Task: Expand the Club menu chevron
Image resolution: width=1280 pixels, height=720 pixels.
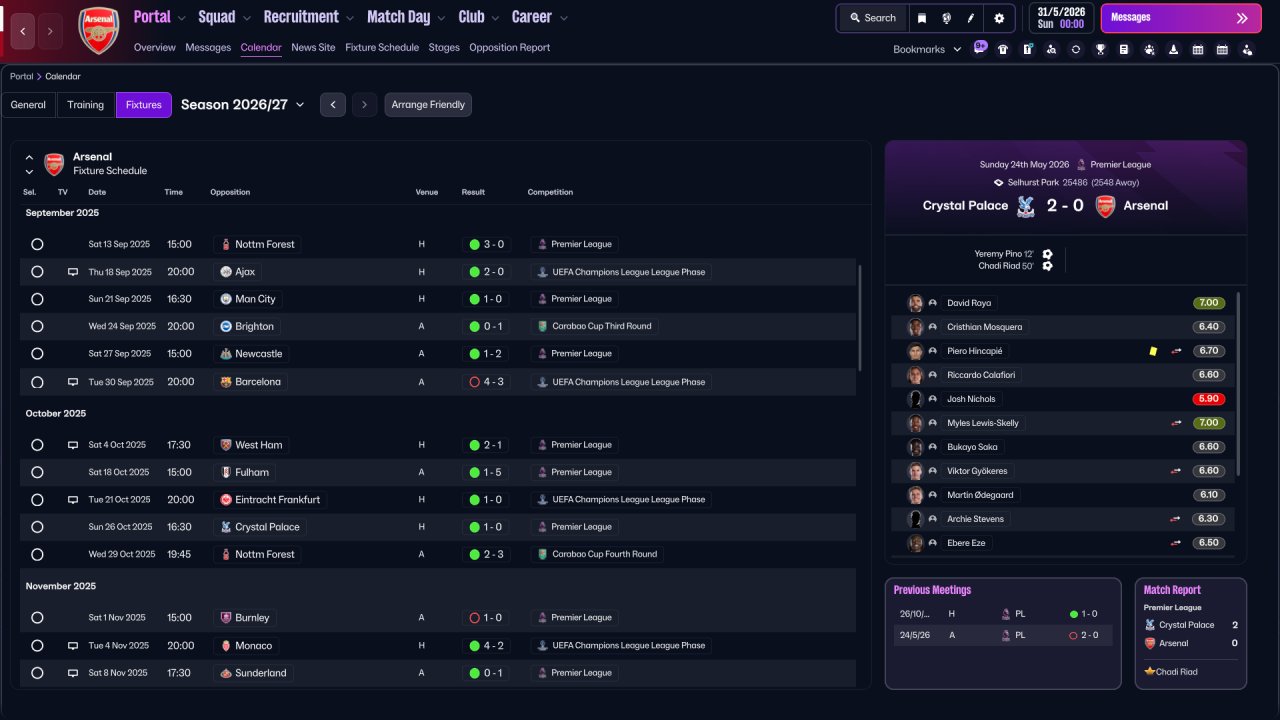Action: (495, 18)
